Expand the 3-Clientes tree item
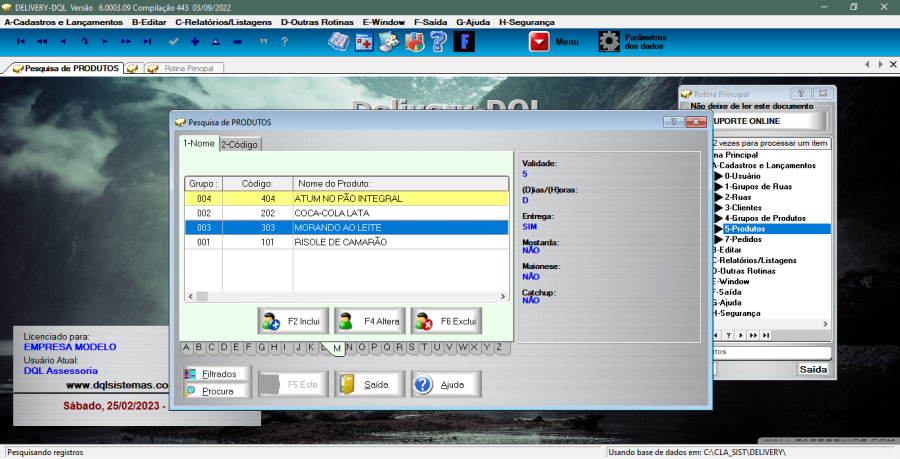Screen dimensions: 900x459 click(x=718, y=207)
